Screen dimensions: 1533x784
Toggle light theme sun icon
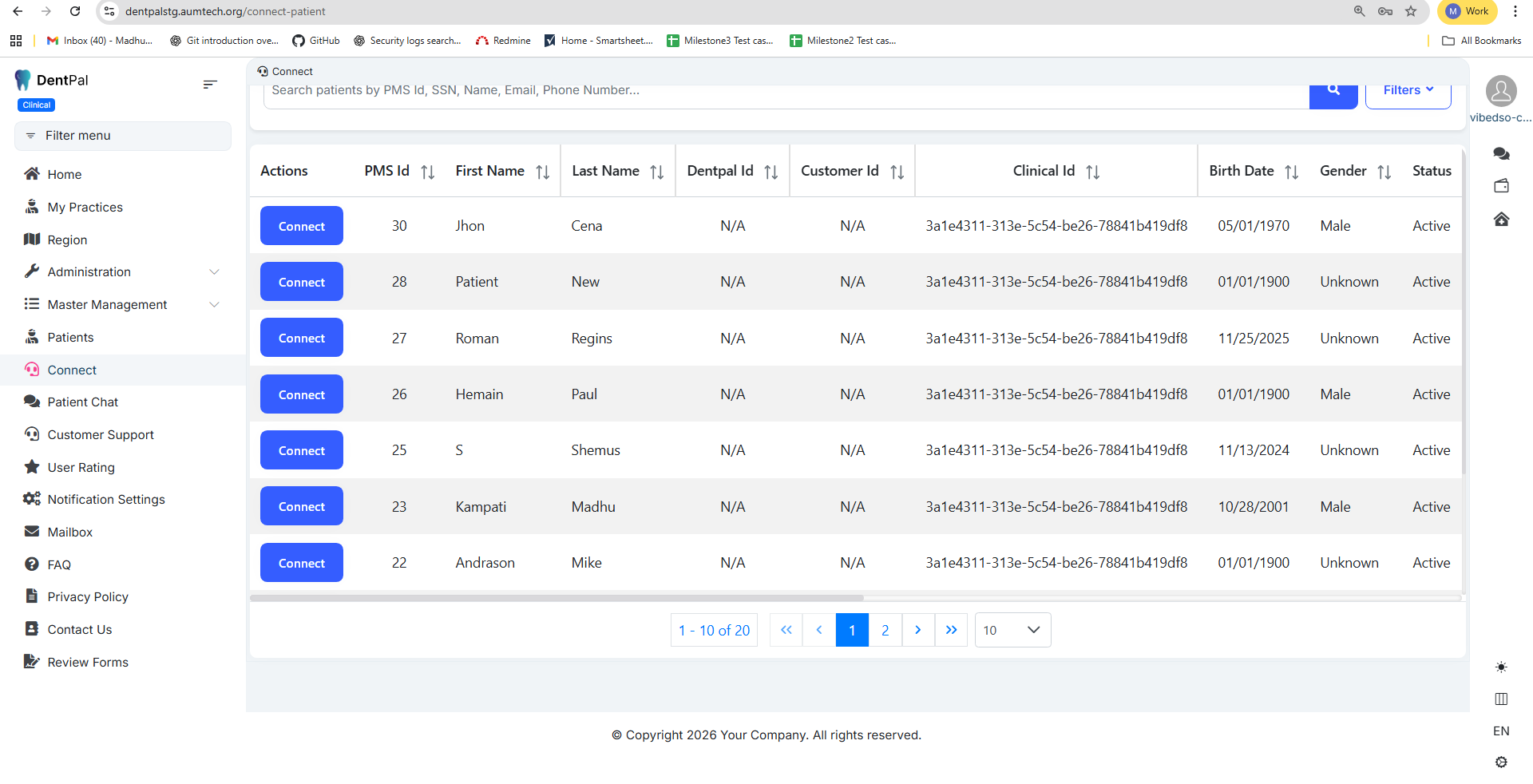(1501, 667)
